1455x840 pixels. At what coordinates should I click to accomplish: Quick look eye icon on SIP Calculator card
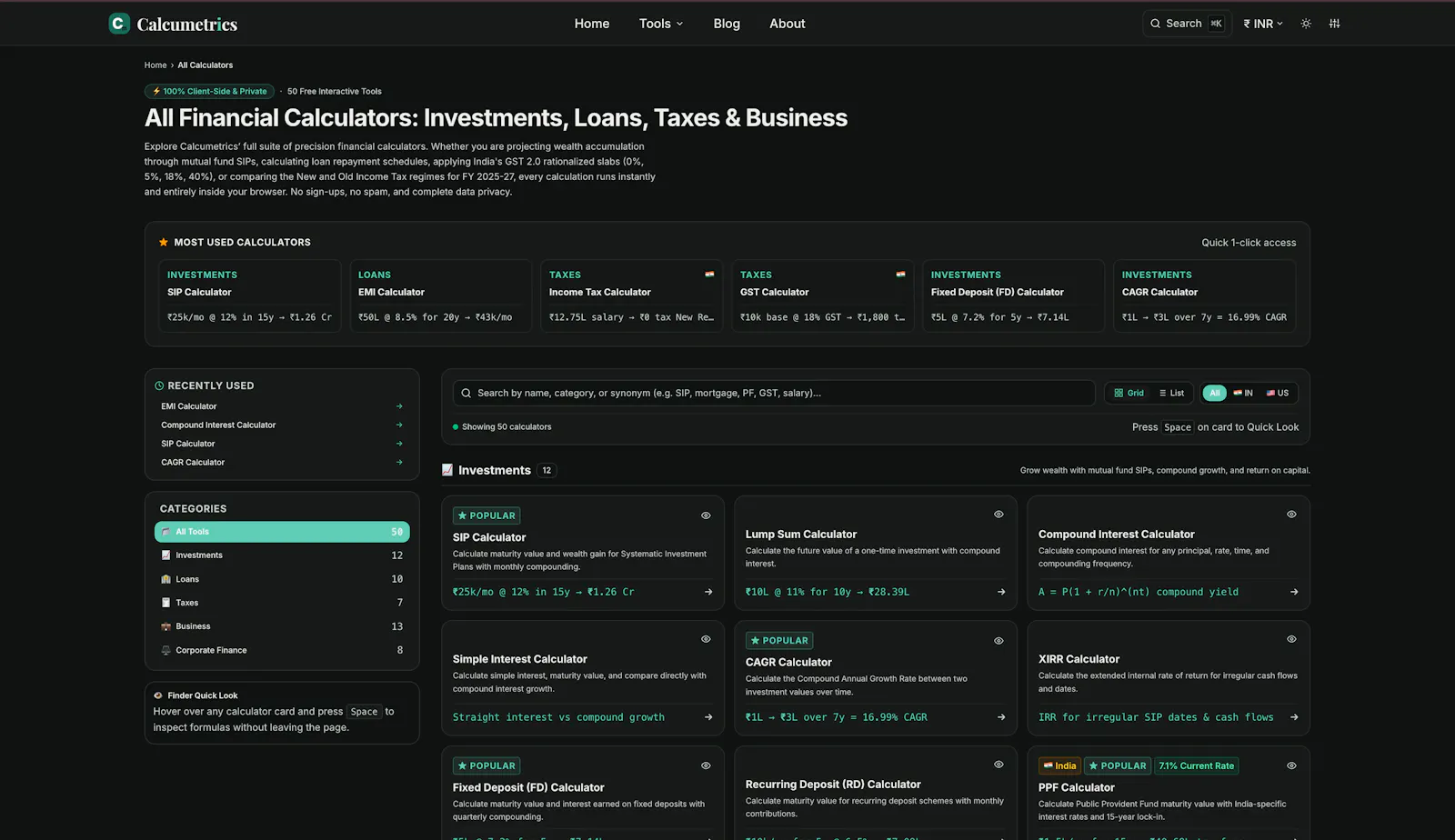tap(706, 515)
